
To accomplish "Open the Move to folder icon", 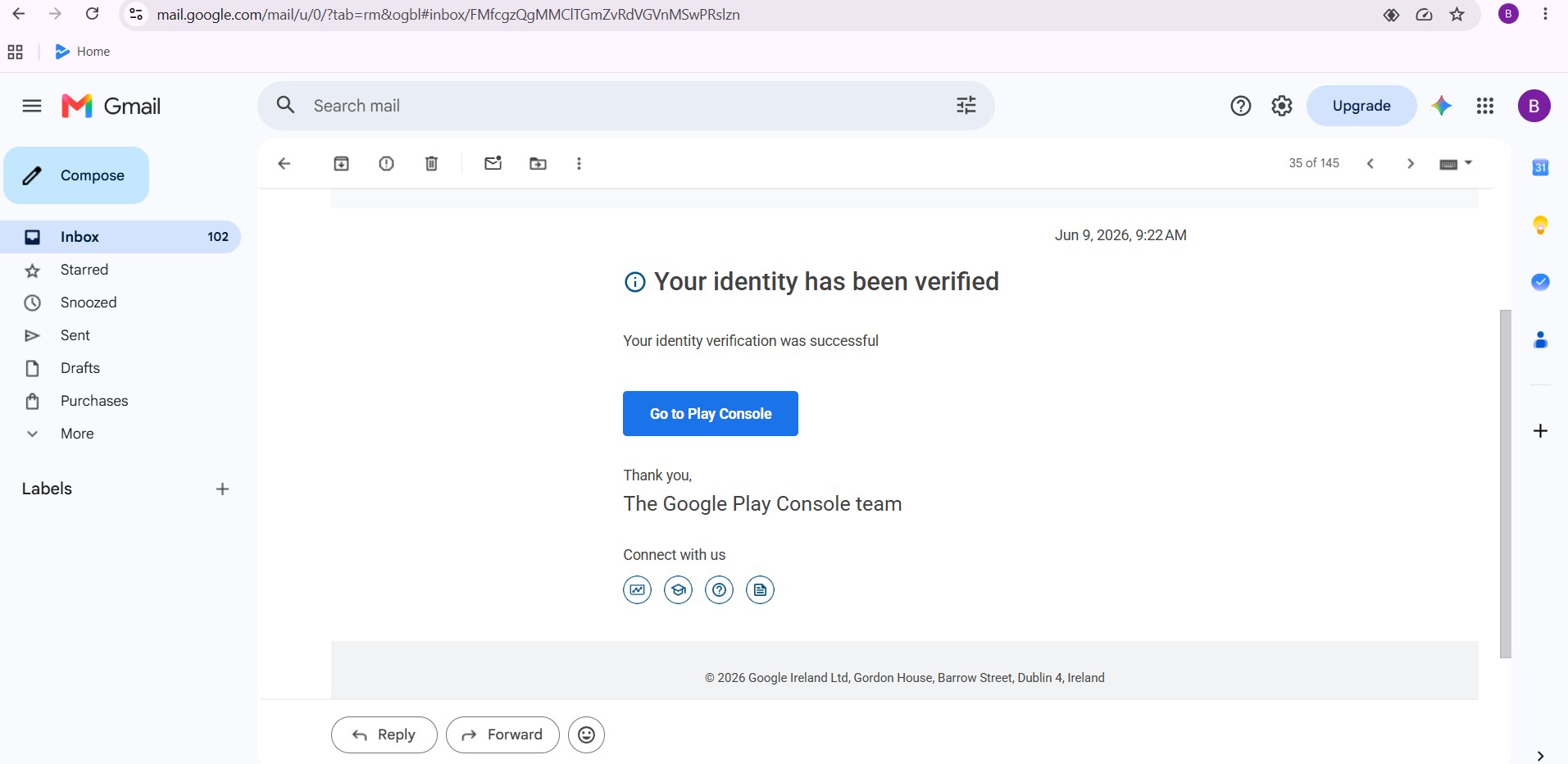I will pos(538,163).
